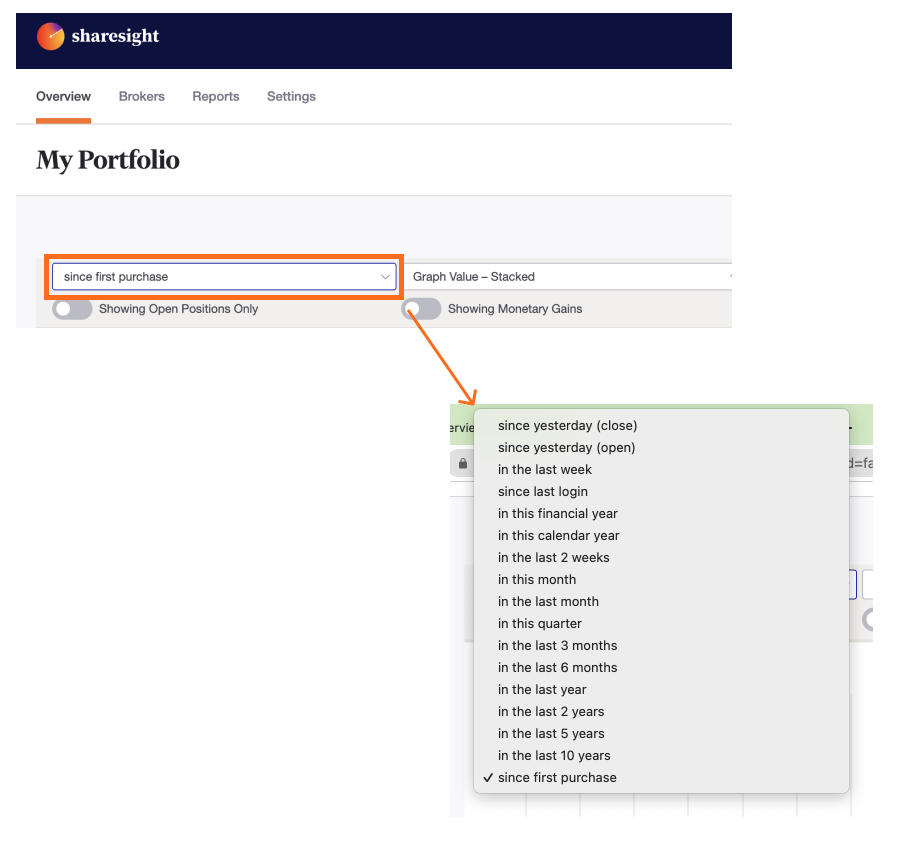
Task: Click the Sharesight logo icon
Action: pos(51,36)
